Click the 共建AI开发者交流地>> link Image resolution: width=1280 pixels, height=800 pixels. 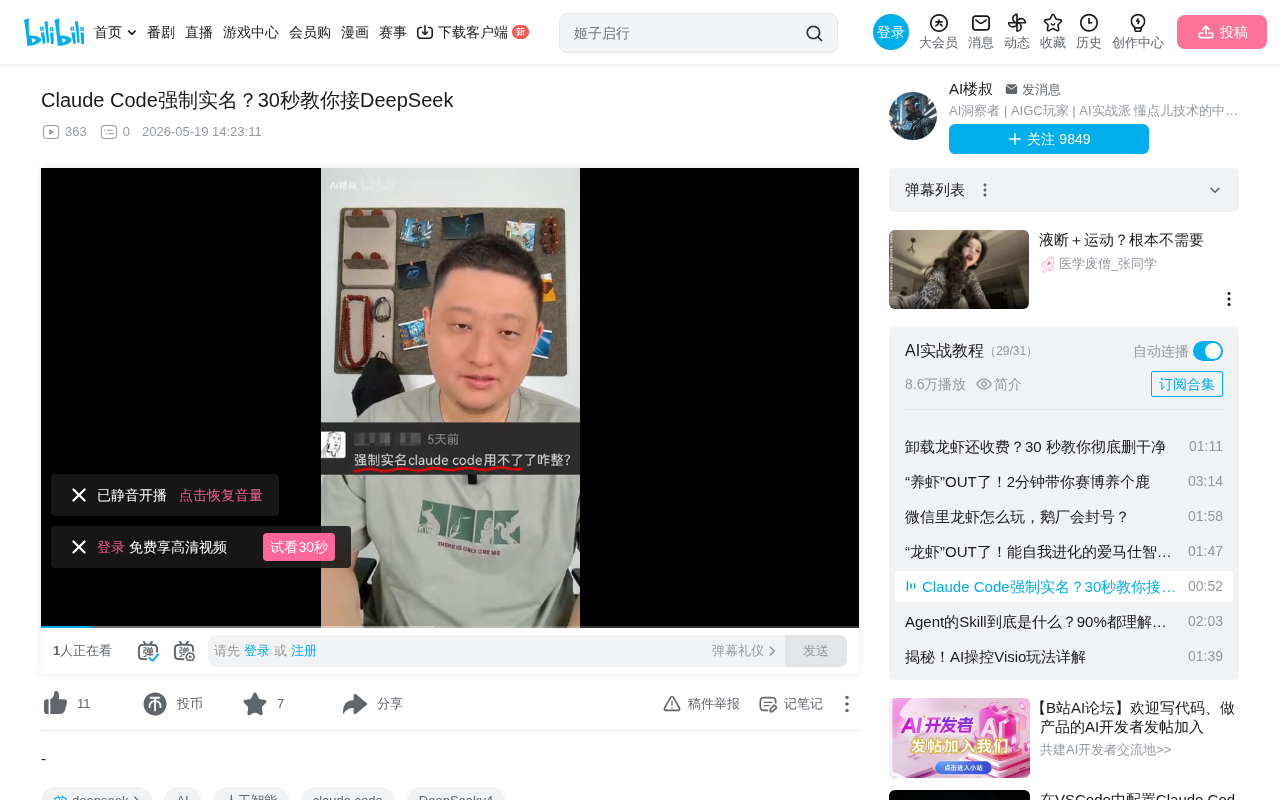1105,749
